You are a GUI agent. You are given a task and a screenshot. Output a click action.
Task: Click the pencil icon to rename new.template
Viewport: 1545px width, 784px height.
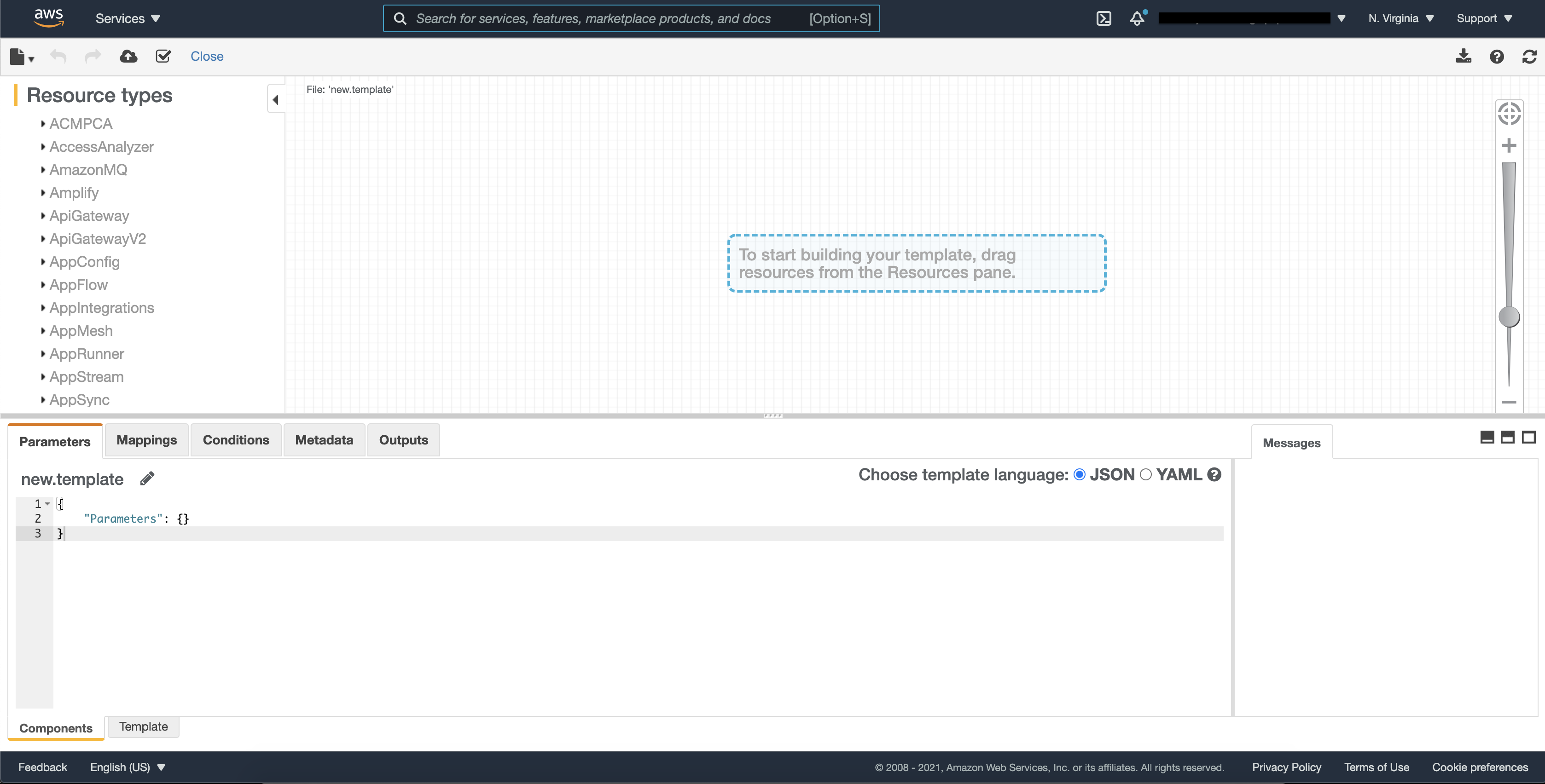pyautogui.click(x=147, y=478)
